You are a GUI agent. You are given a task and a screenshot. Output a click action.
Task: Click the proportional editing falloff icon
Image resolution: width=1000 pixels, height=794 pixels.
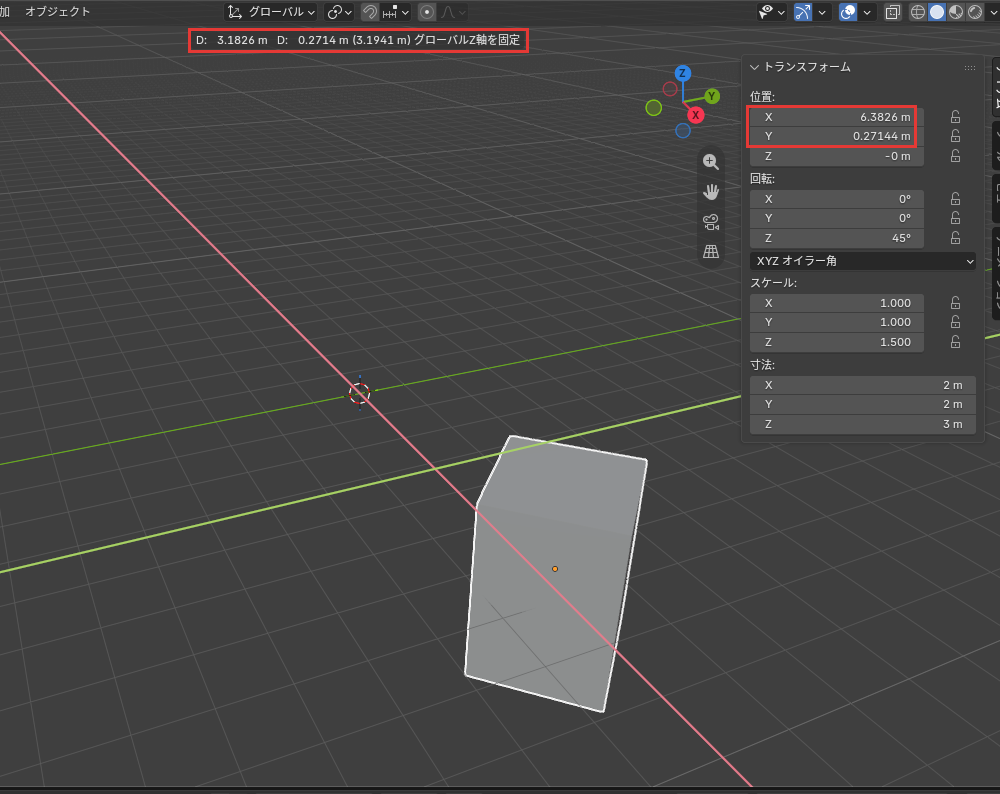(x=453, y=12)
